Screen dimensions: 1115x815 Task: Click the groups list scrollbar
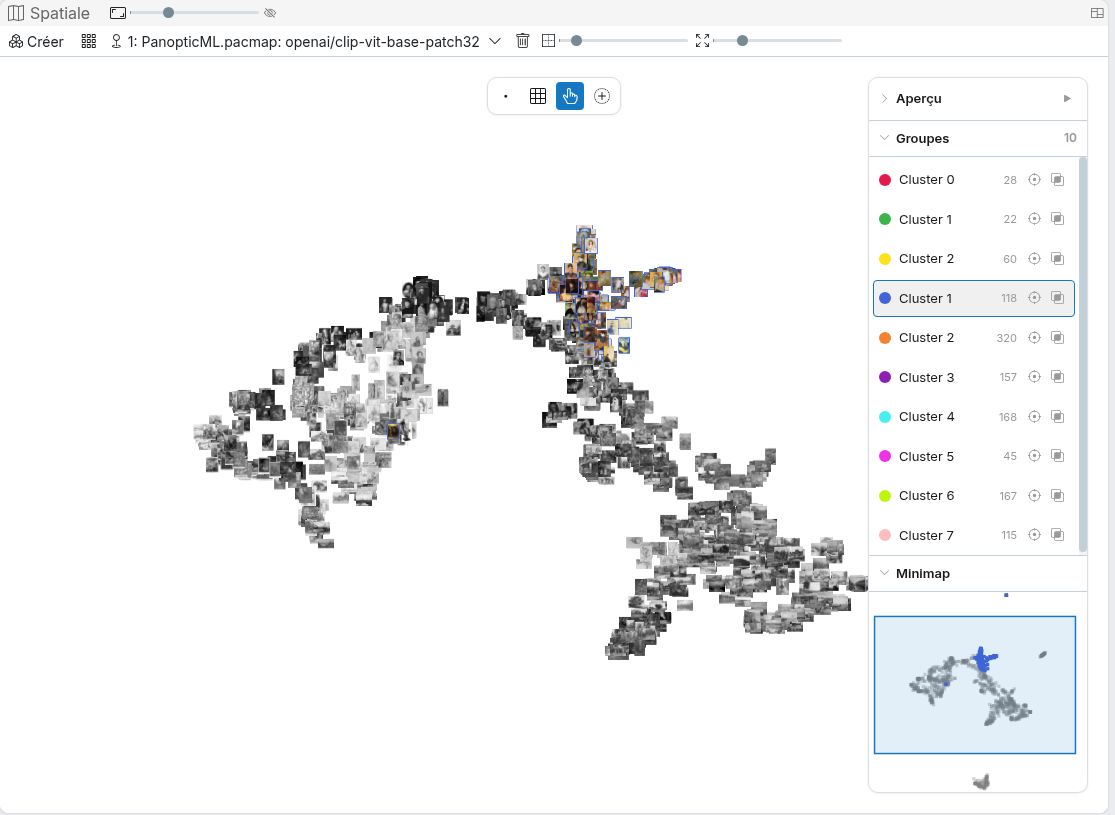click(x=1082, y=354)
